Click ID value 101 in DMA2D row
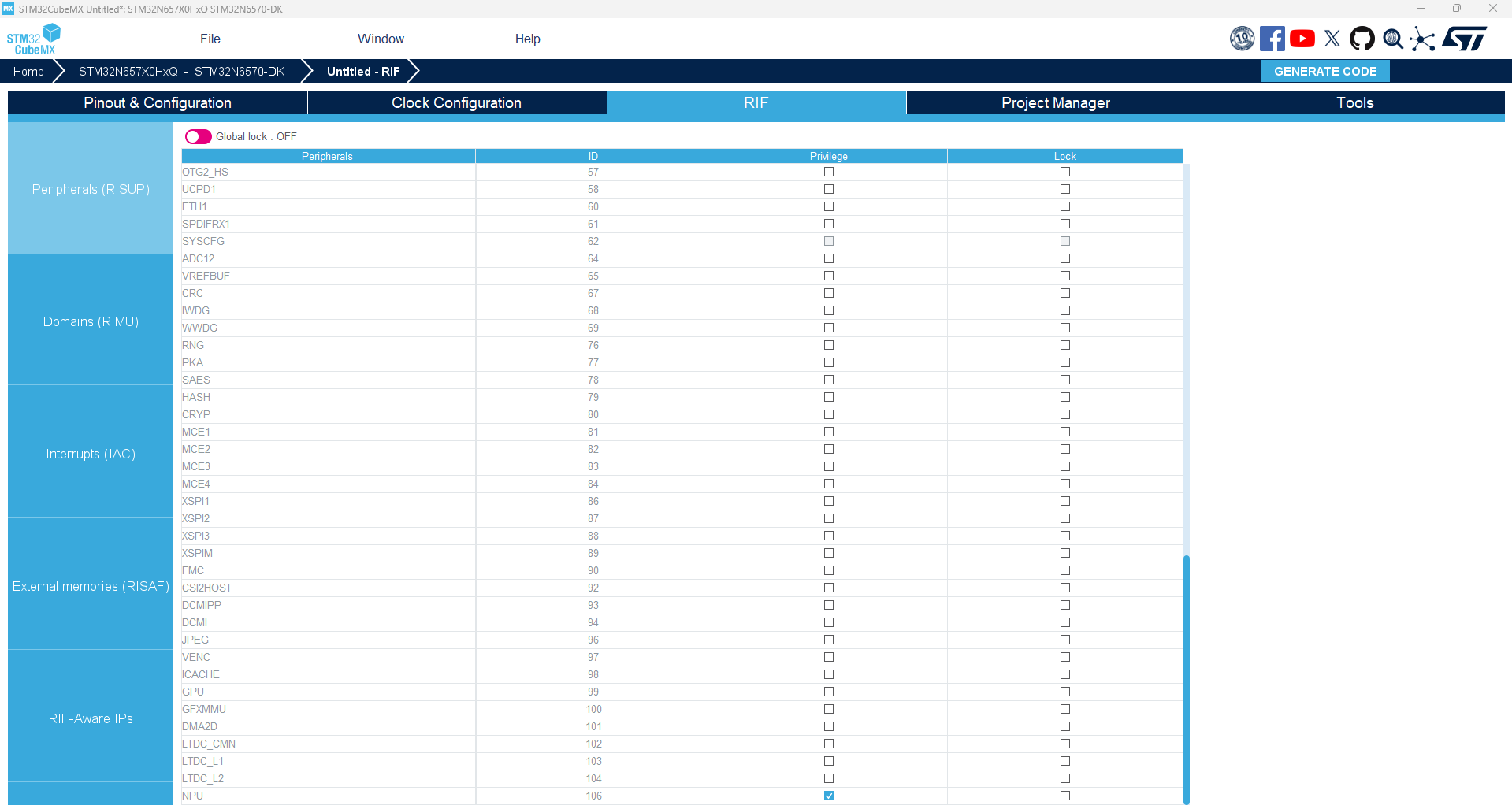1512x809 pixels. 593,726
